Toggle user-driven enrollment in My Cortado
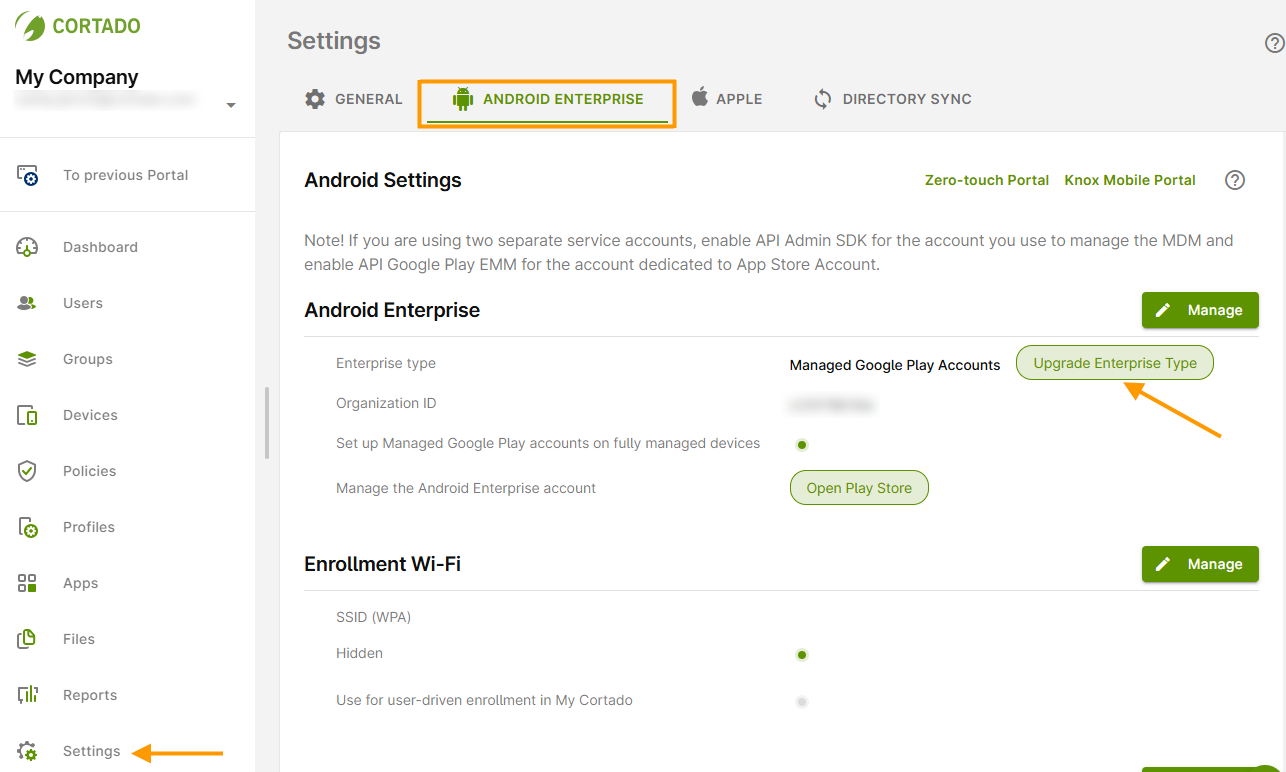 pos(802,702)
